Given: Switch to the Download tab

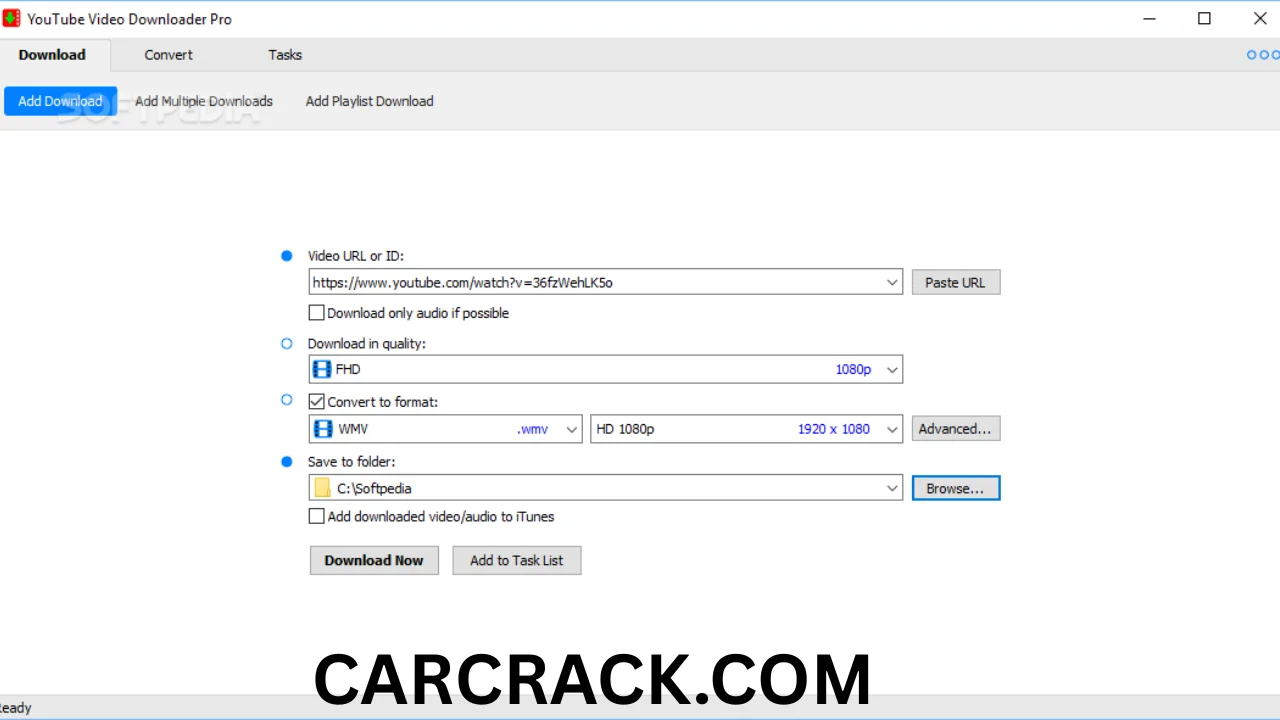Looking at the screenshot, I should [x=52, y=55].
